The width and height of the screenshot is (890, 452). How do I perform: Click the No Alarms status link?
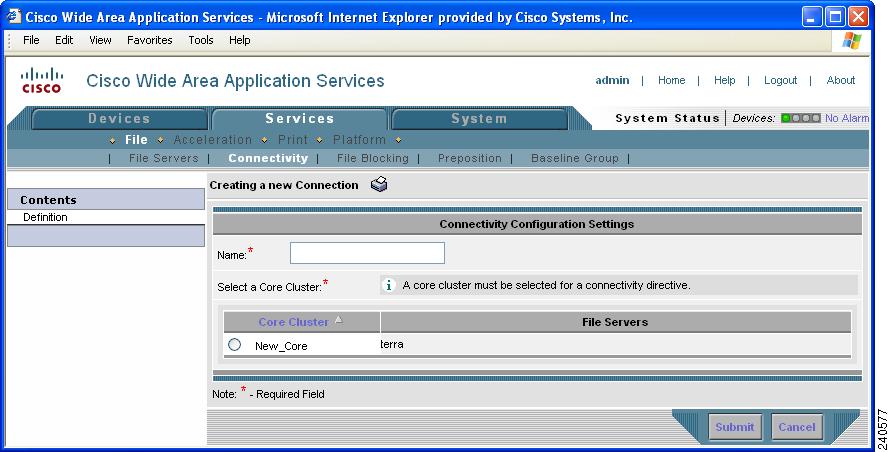pyautogui.click(x=846, y=118)
